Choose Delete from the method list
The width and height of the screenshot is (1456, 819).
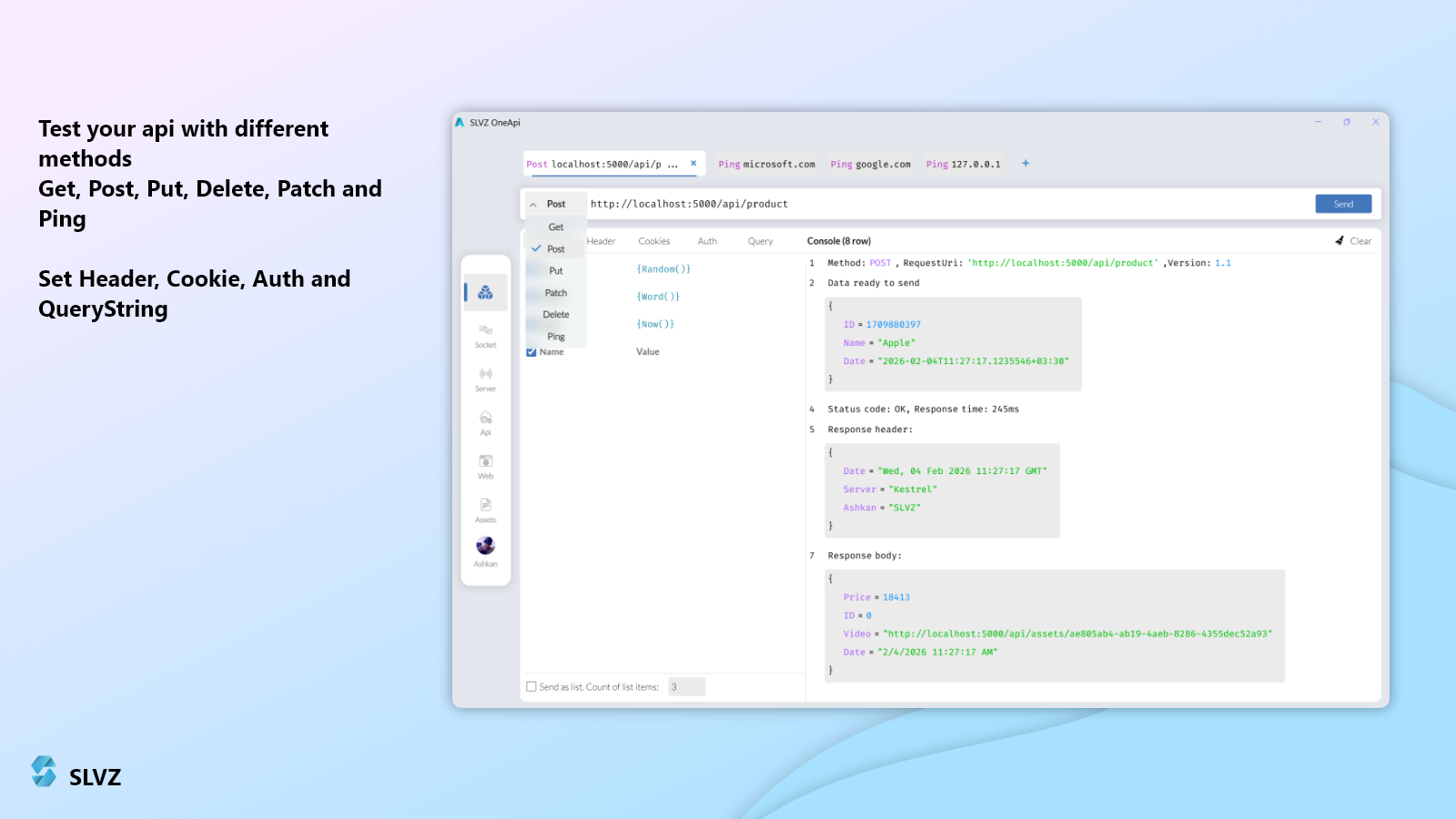[556, 315]
